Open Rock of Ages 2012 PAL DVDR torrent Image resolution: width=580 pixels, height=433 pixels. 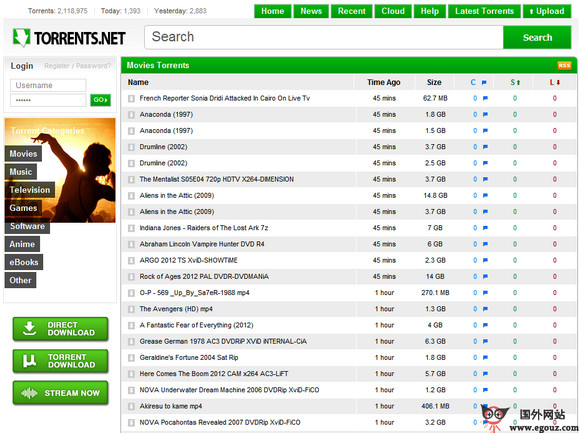point(204,277)
